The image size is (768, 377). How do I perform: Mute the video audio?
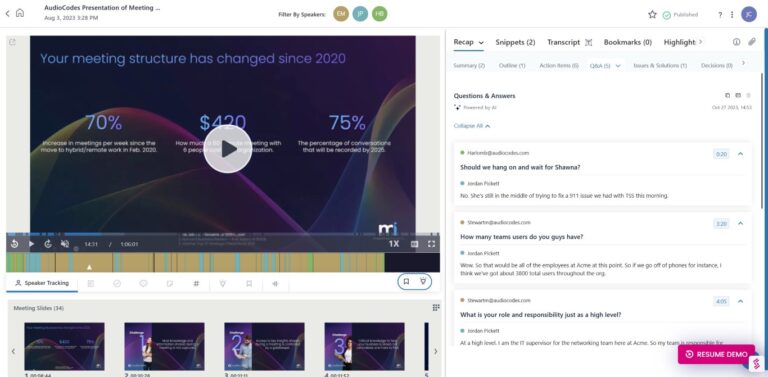65,244
